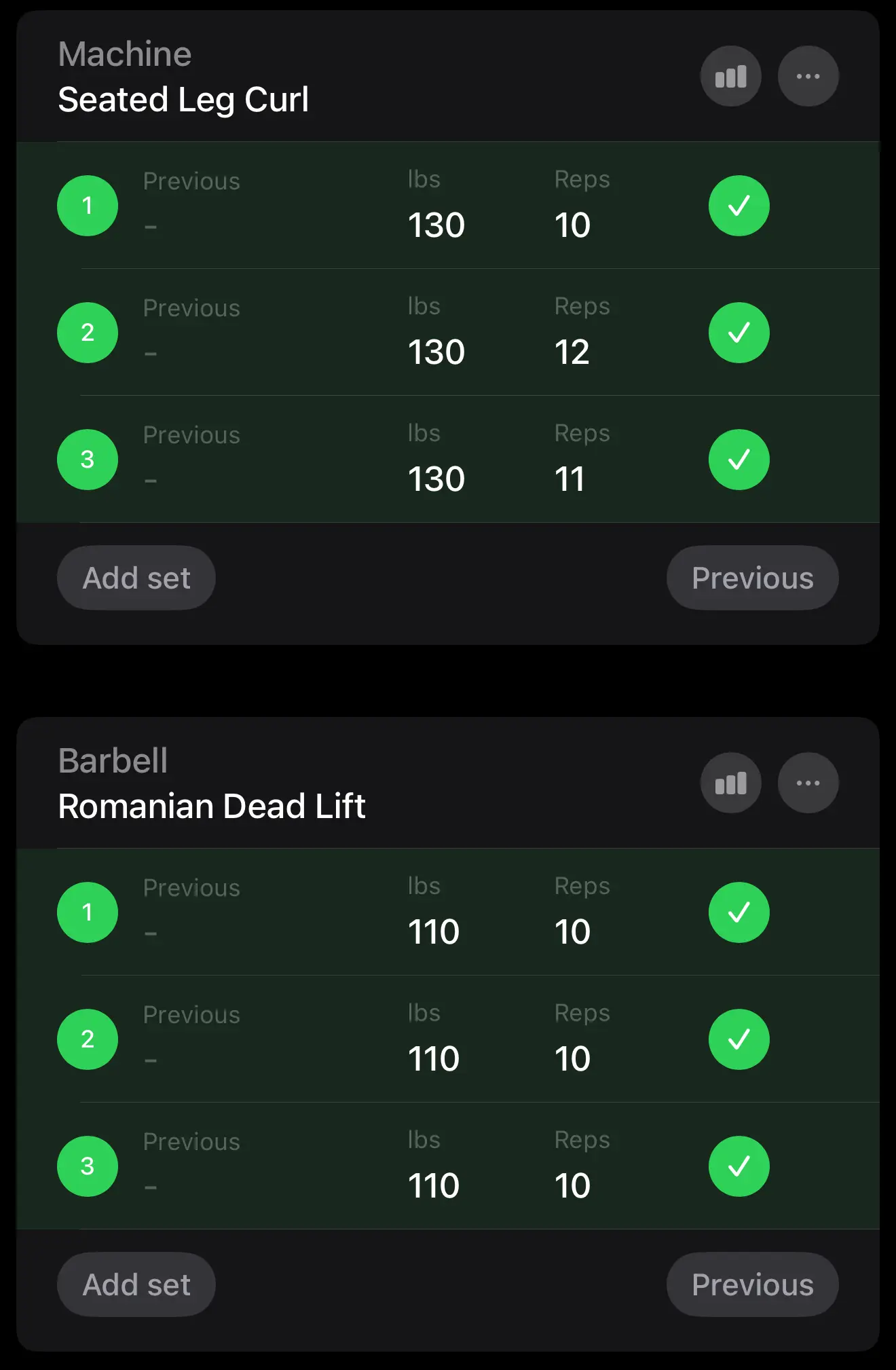
Task: Open more options for Seated Leg Curl
Action: [x=808, y=76]
